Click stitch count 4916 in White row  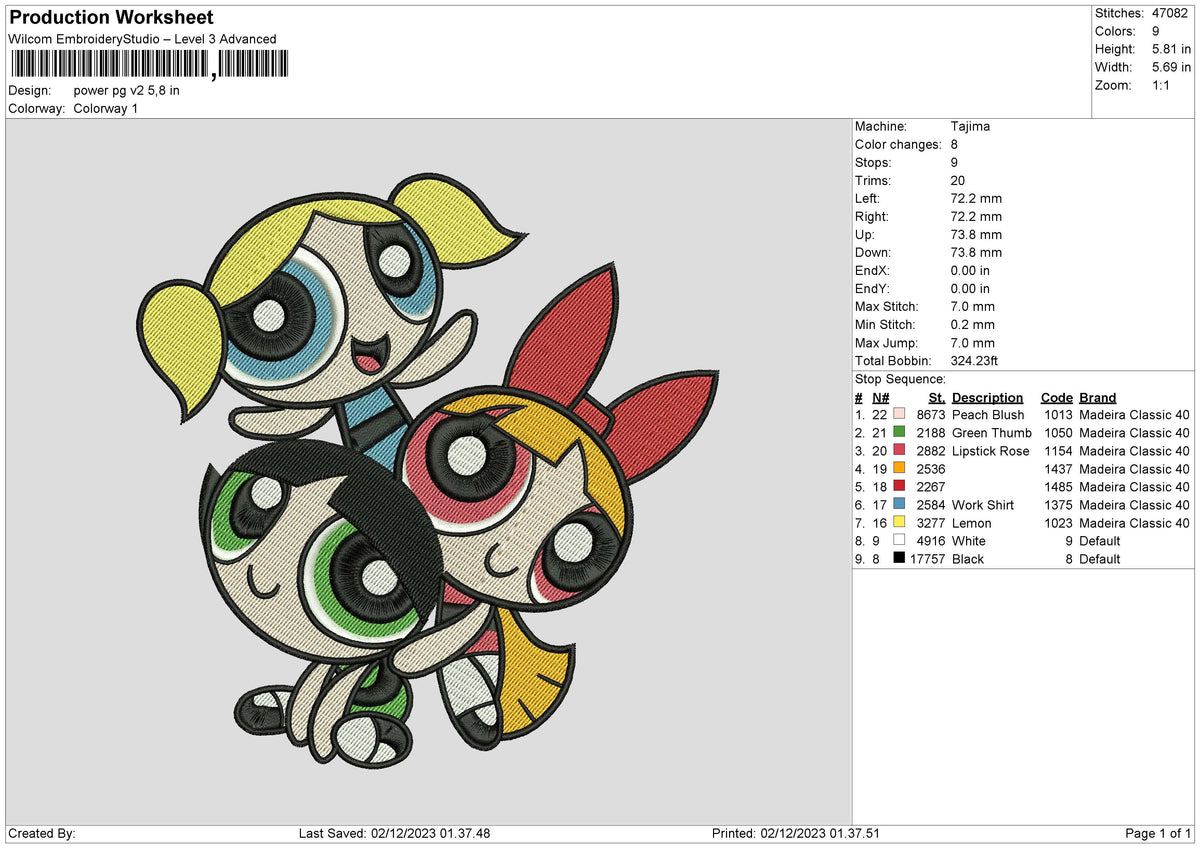(930, 541)
